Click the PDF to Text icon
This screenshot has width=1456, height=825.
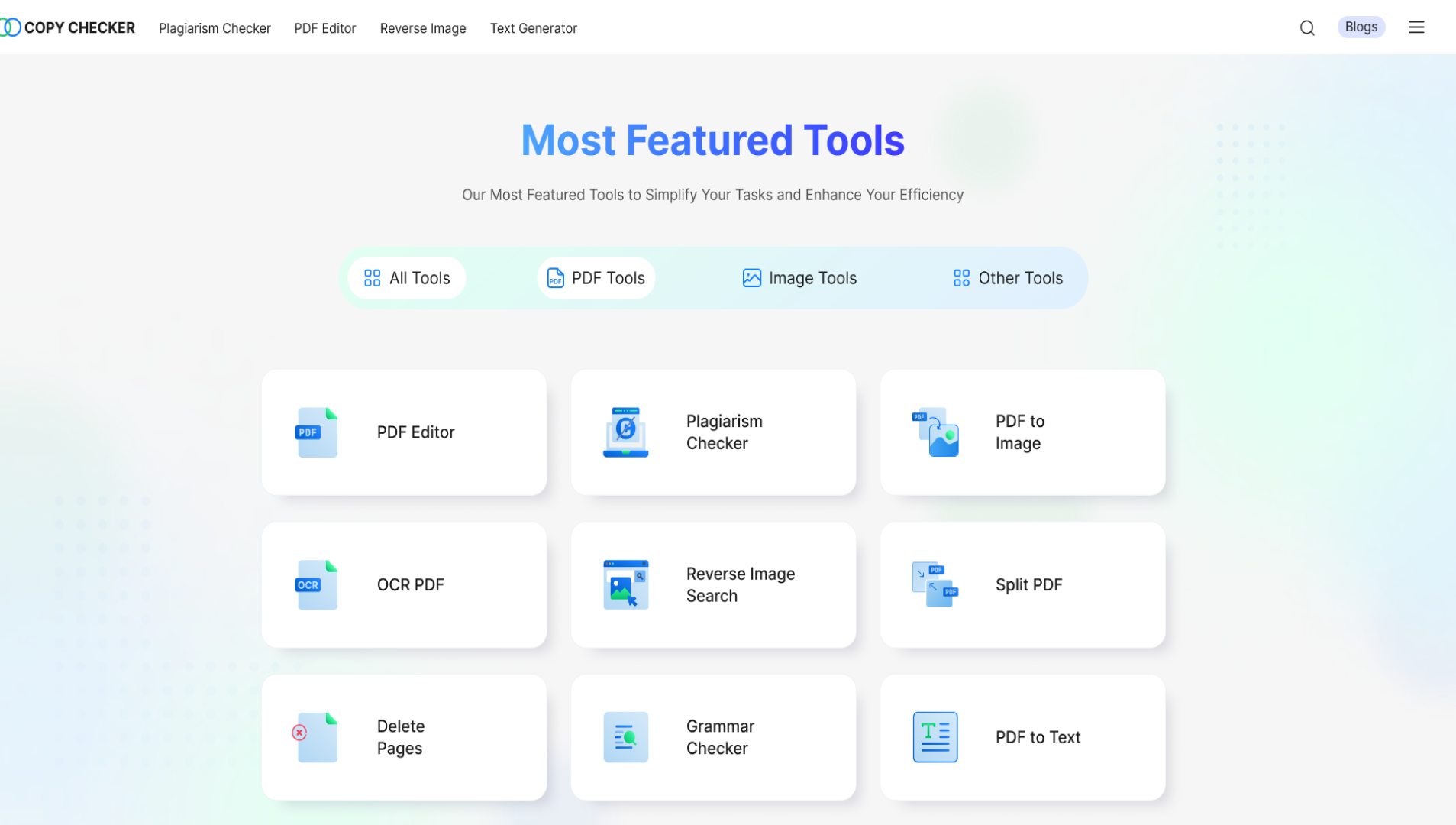935,737
